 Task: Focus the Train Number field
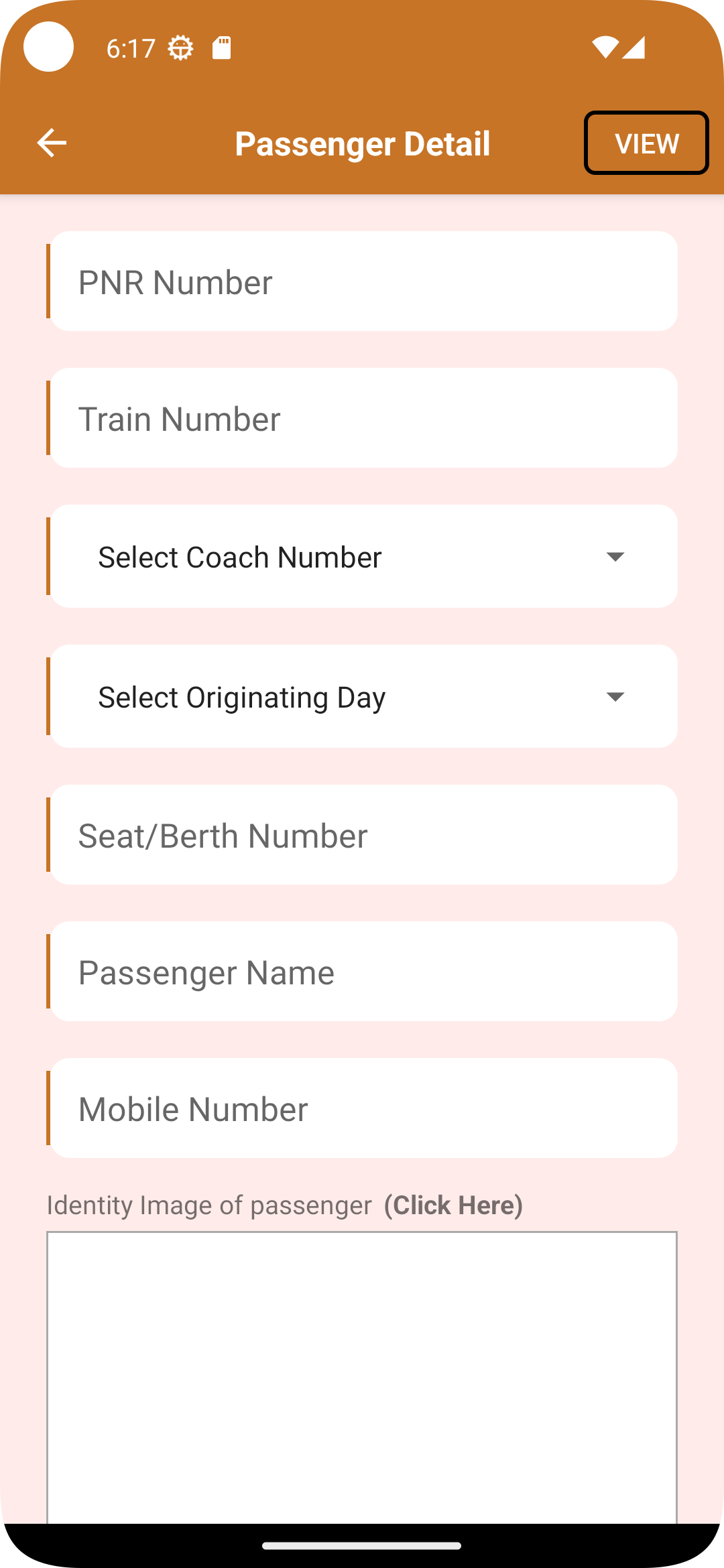pyautogui.click(x=363, y=418)
